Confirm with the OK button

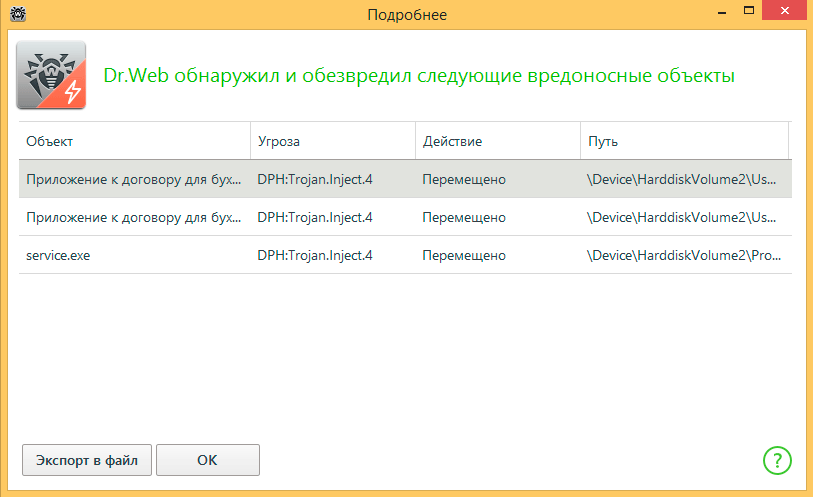point(207,460)
